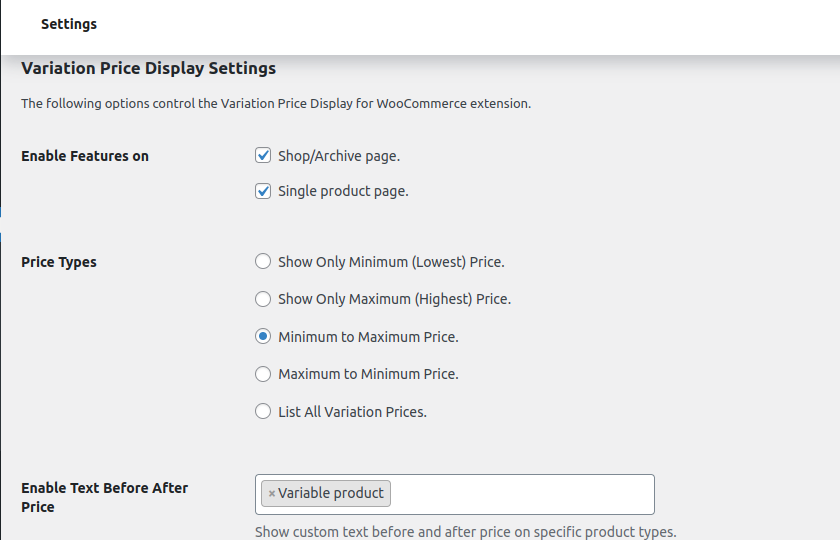Click the 'Single product page.' label text

tap(343, 191)
